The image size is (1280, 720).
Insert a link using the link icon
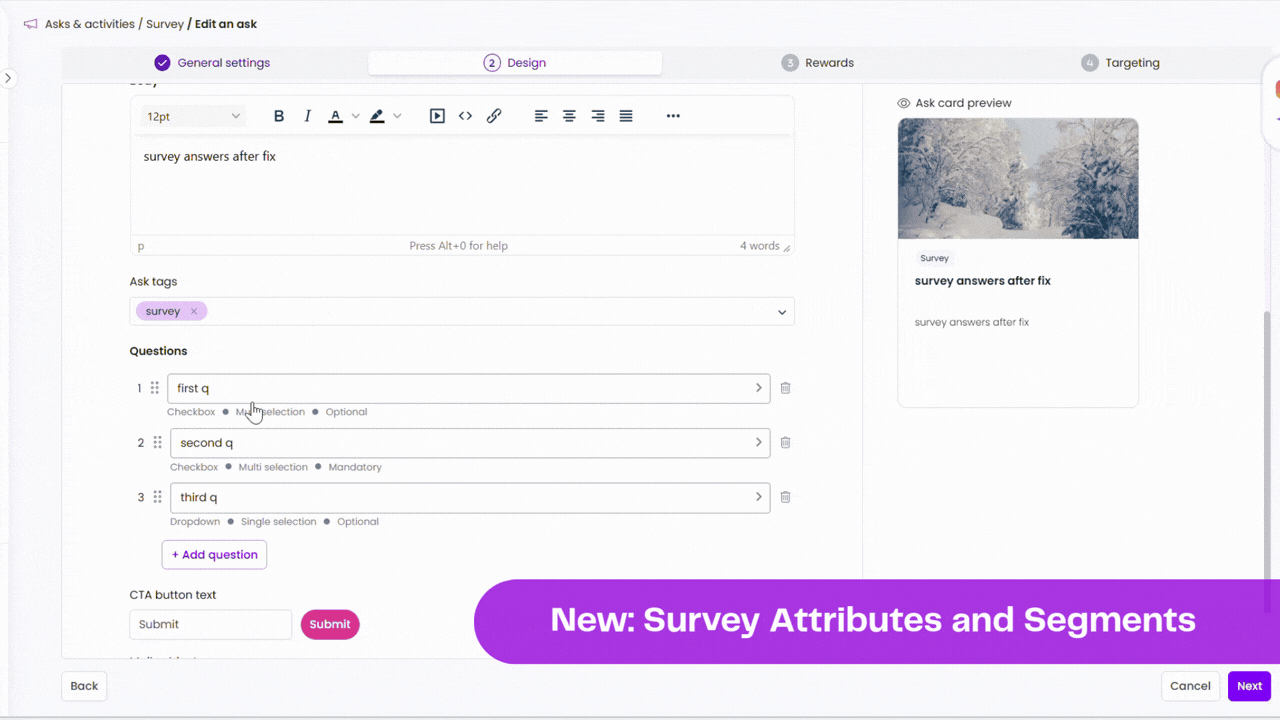[x=493, y=115]
